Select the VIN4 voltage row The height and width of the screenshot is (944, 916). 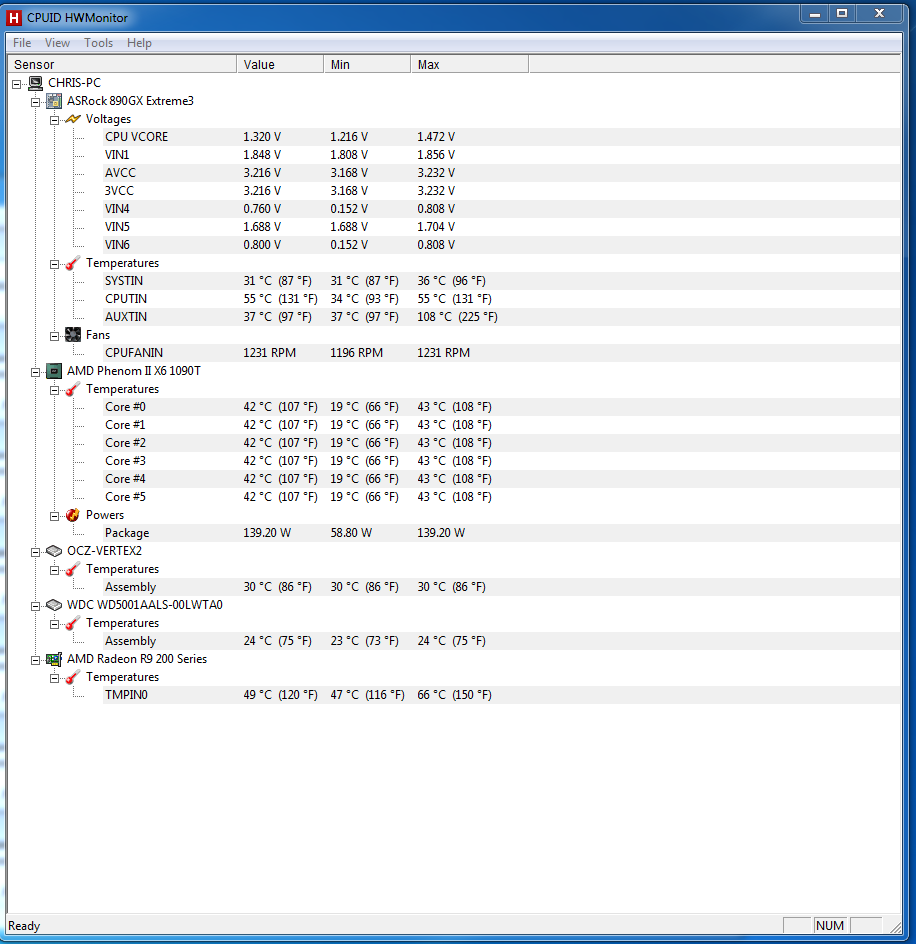pos(502,209)
